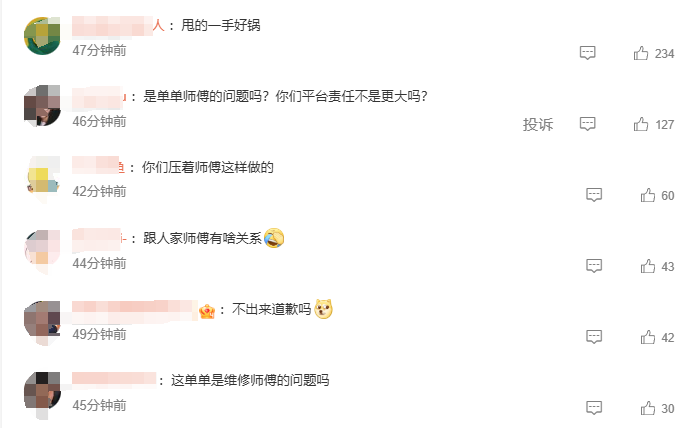This screenshot has width=697, height=428.
Task: Click the thumbs-up on the 127-like comment
Action: [x=641, y=124]
